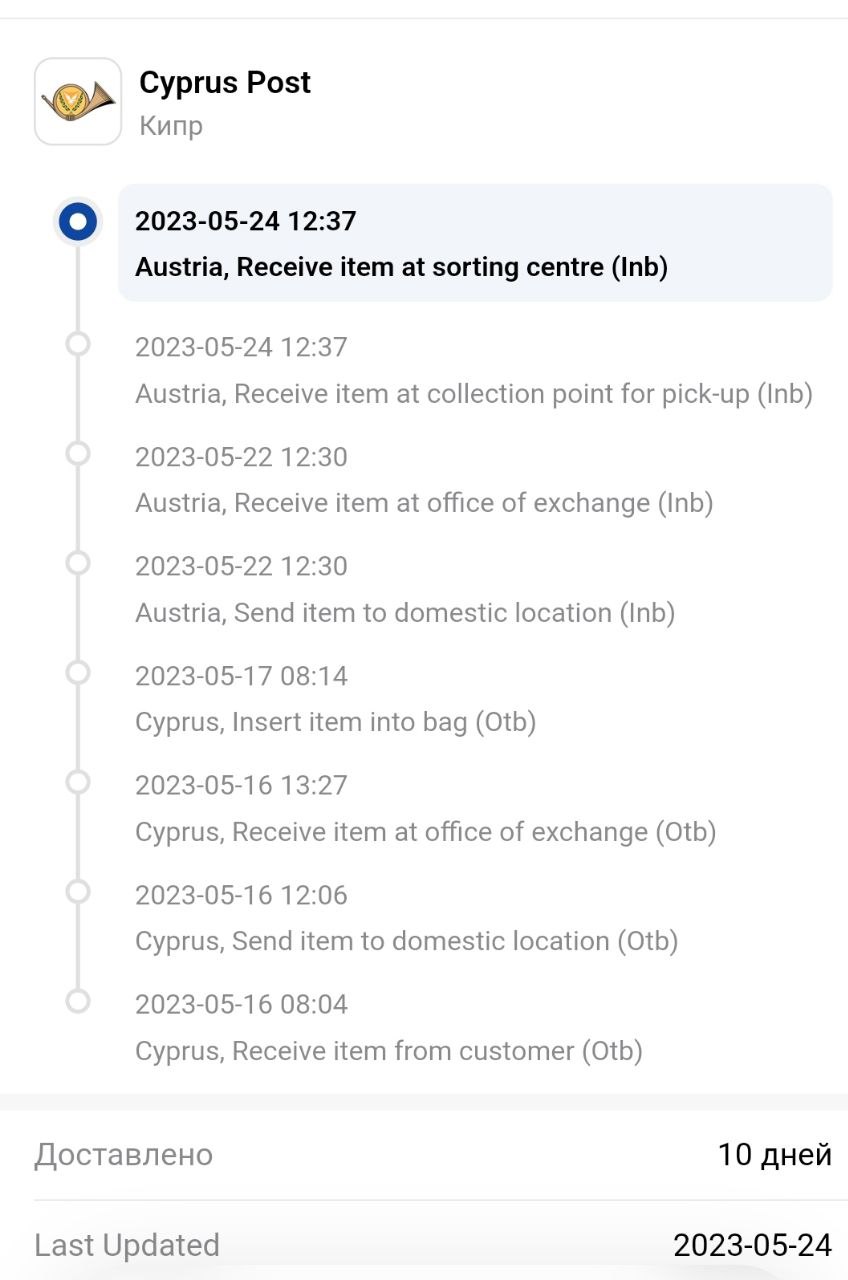Click the 2023-05-24 last updated date

752,1245
